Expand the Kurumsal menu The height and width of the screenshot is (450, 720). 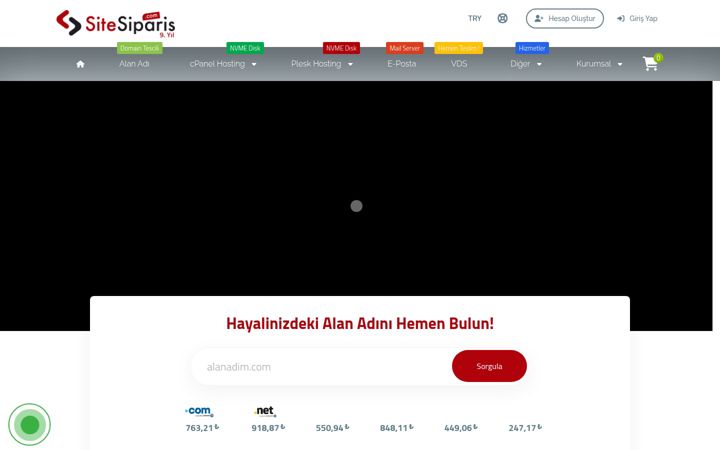point(599,64)
